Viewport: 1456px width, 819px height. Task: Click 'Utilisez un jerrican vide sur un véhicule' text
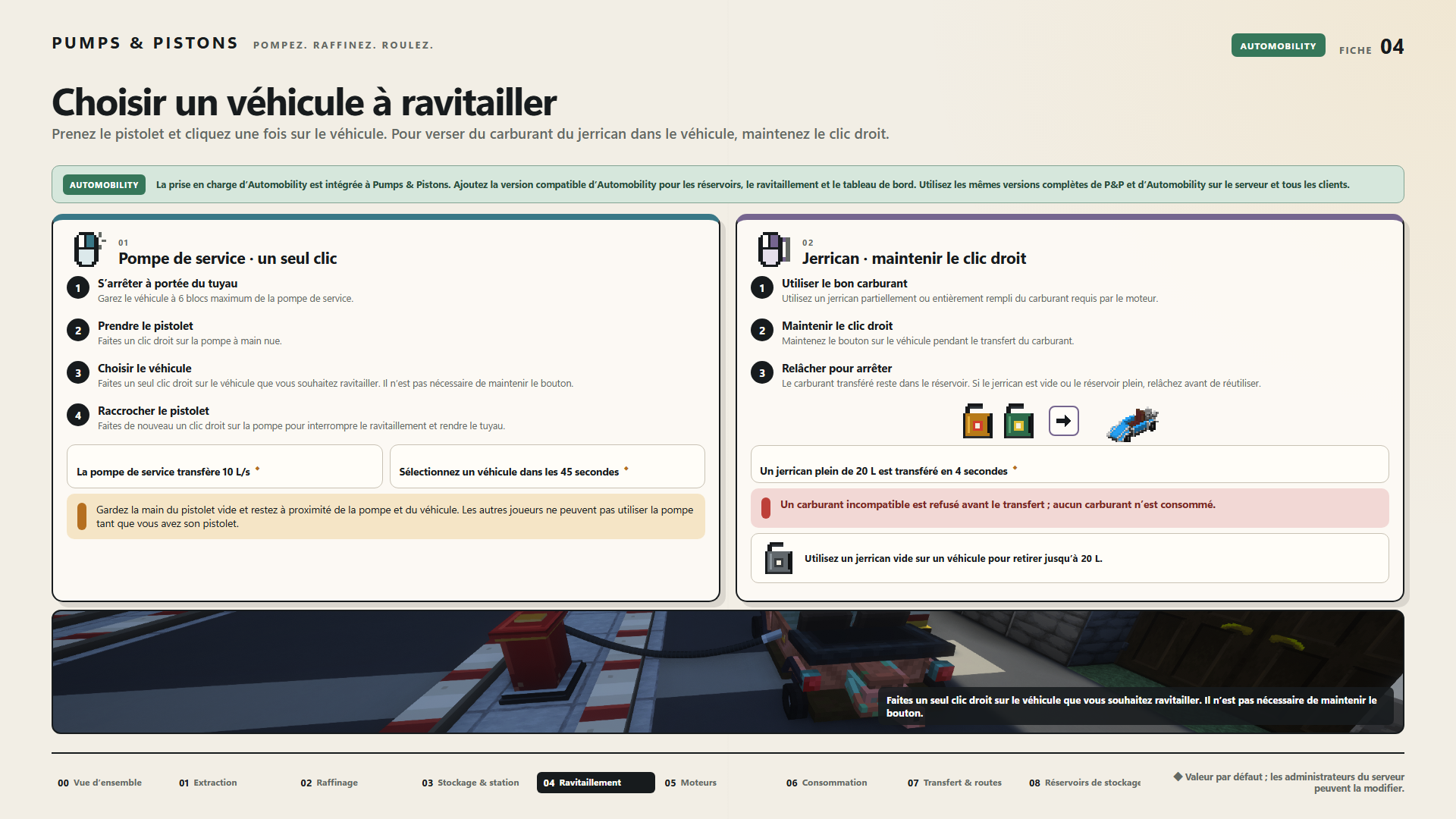(x=953, y=558)
